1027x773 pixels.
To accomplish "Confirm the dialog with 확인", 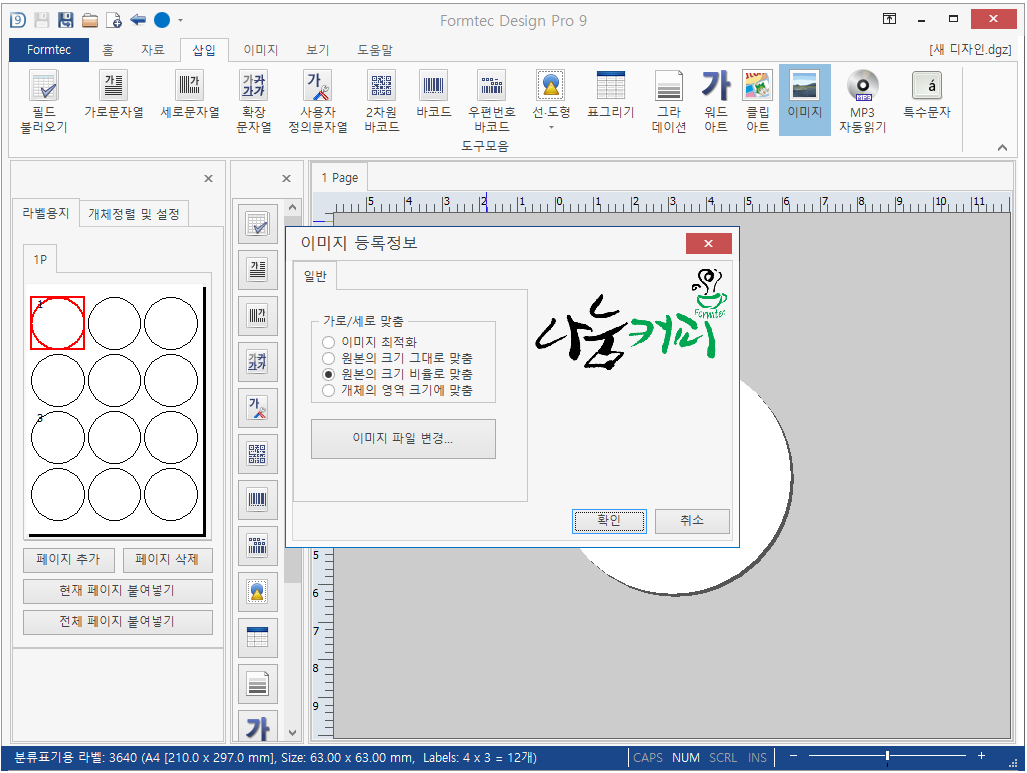I will point(609,521).
